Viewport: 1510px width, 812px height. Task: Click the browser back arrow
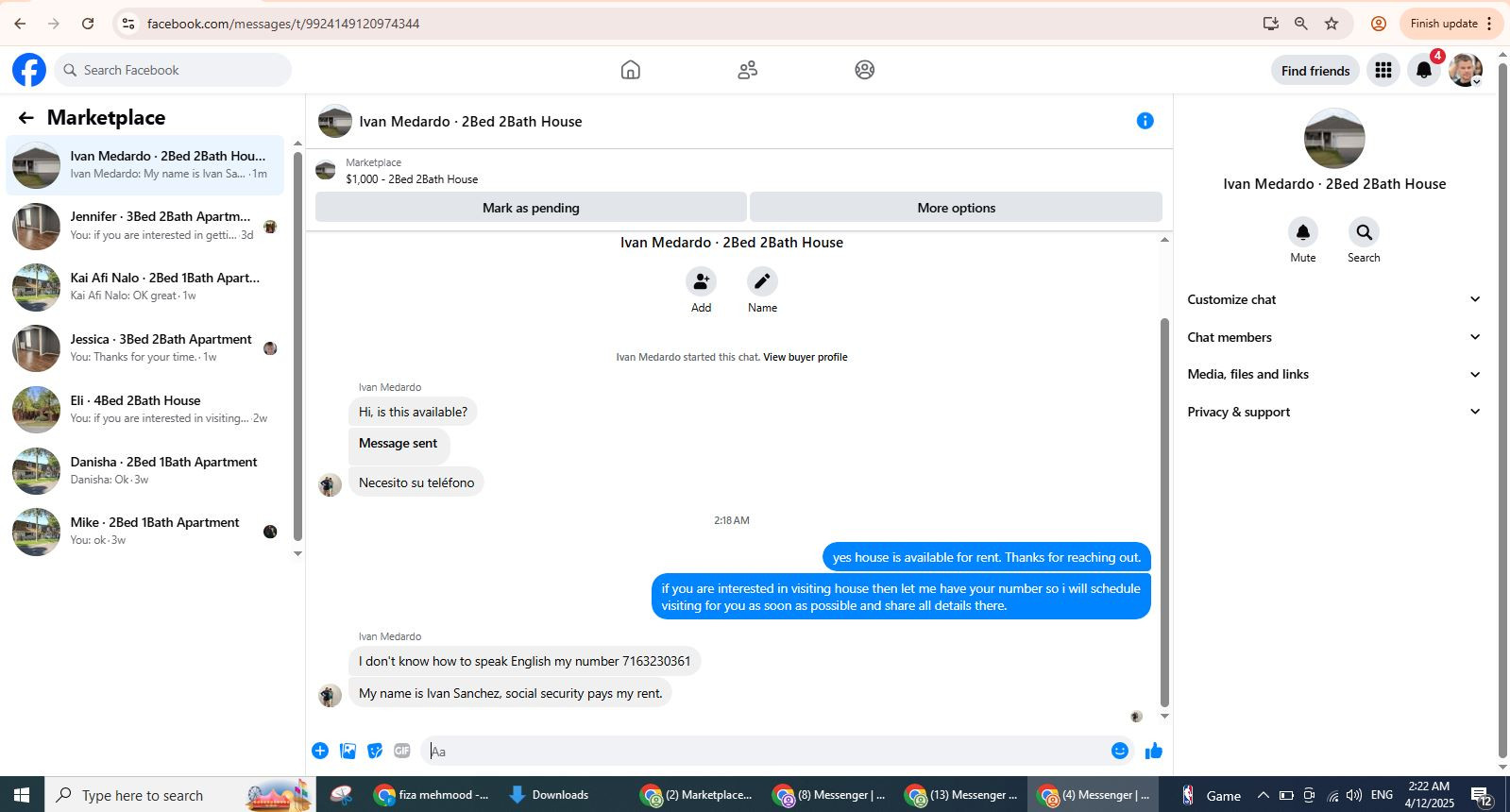20,24
